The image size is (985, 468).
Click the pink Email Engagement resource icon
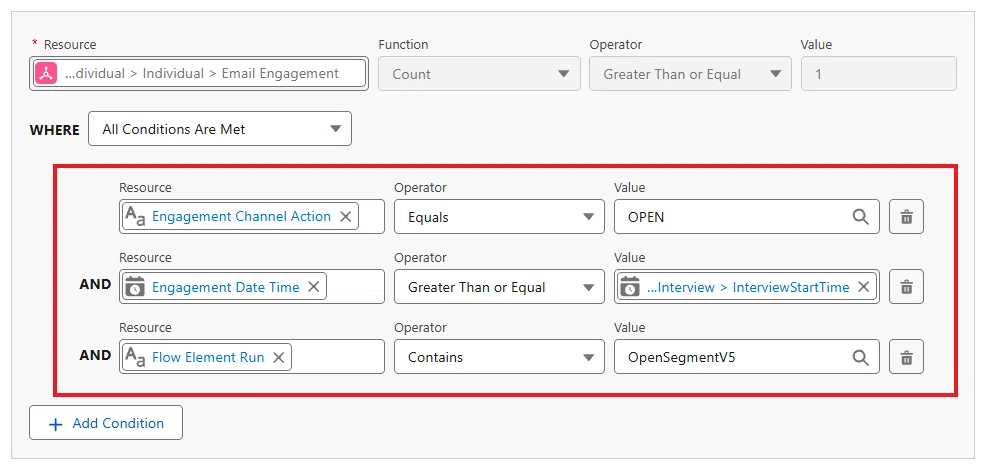point(46,73)
